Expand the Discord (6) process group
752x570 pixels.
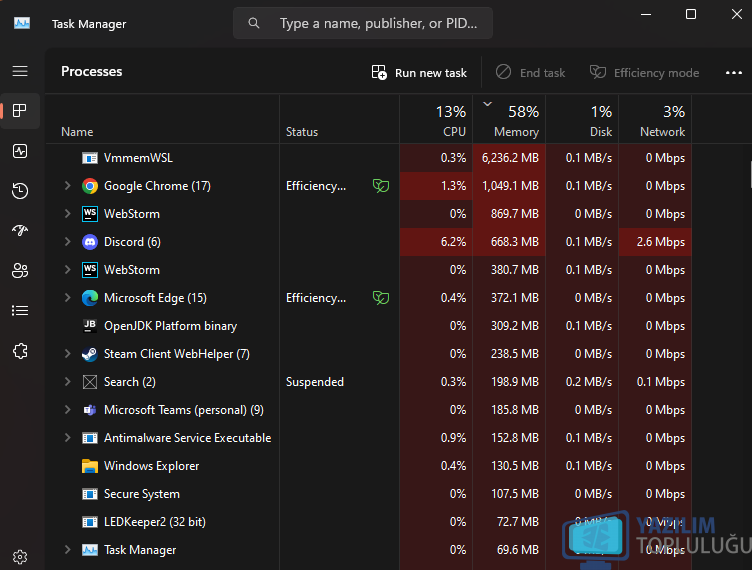pyautogui.click(x=68, y=242)
